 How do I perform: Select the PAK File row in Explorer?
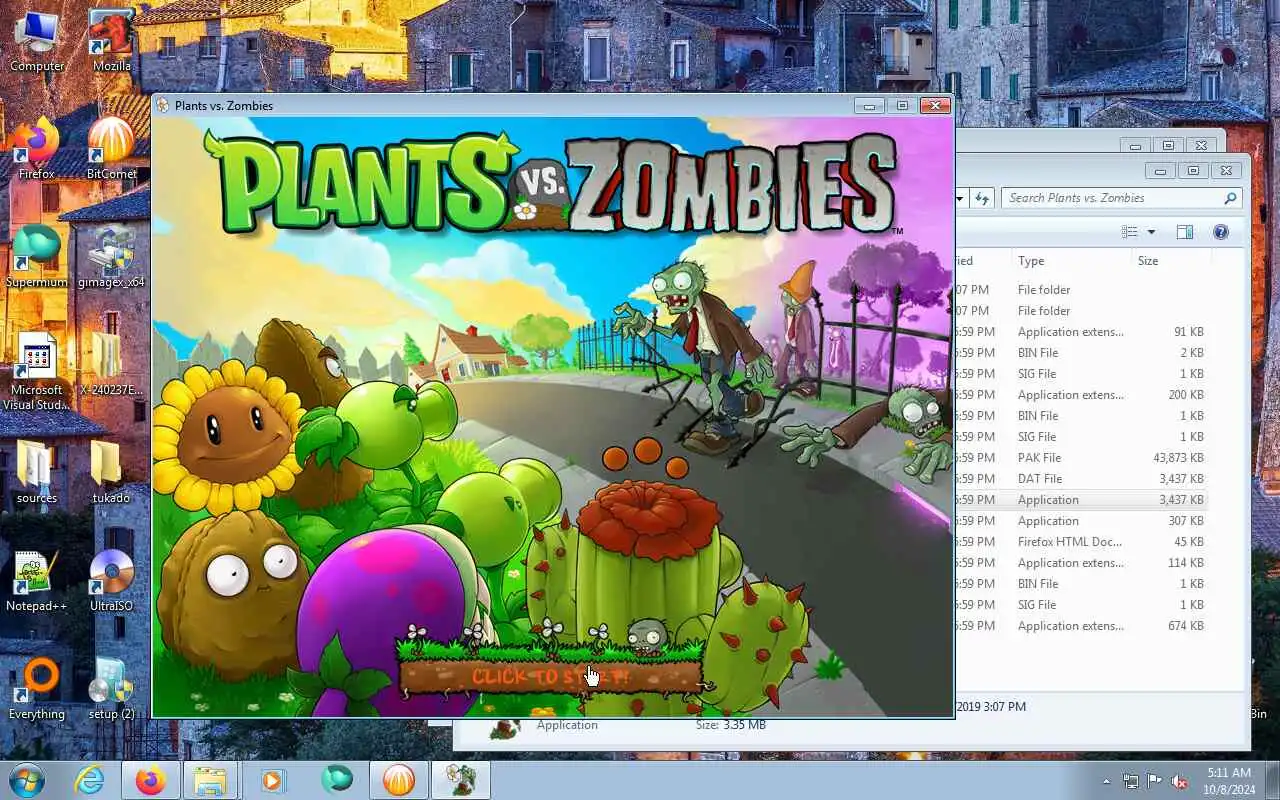pos(1080,458)
